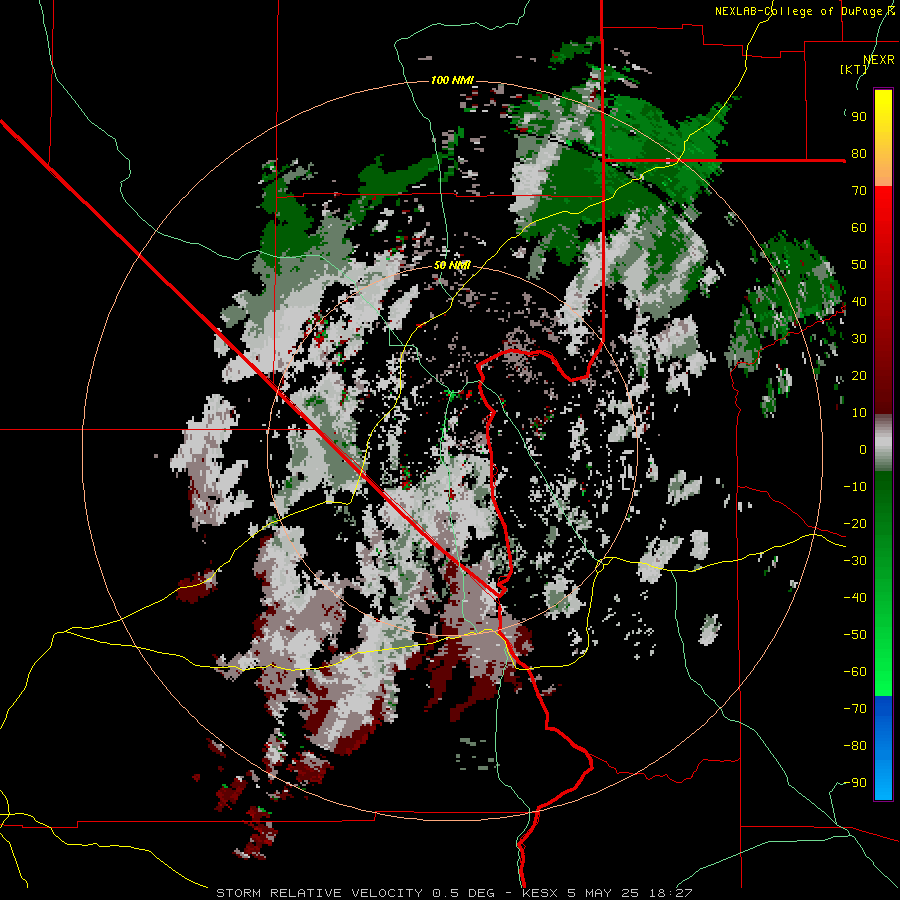
Task: Click the 18:27 timestamp in caption
Action: coord(670,893)
